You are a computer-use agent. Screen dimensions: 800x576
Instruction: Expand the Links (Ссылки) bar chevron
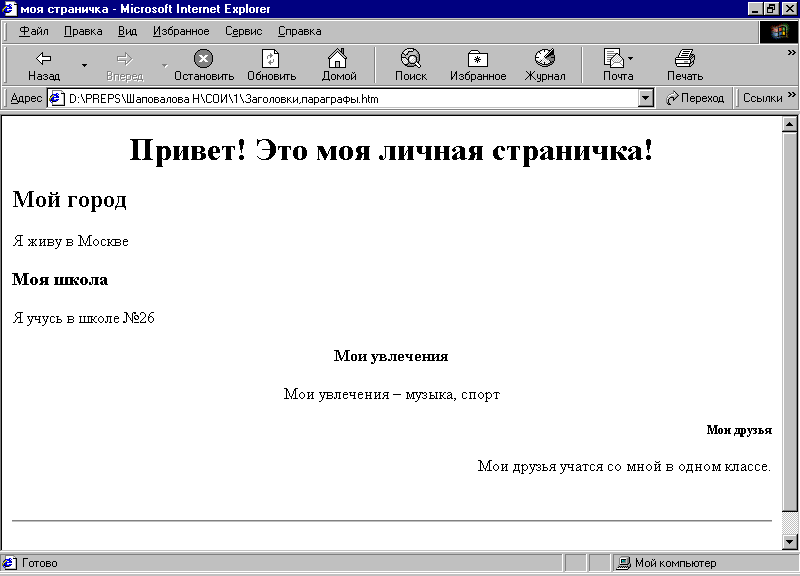coord(791,94)
